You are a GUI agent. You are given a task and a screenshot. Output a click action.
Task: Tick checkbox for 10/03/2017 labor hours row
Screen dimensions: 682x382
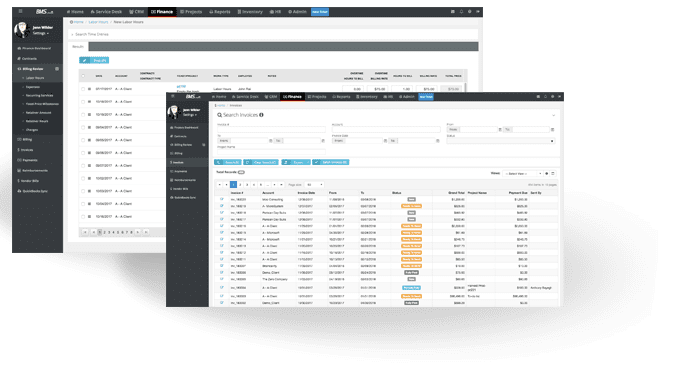[x=83, y=191]
